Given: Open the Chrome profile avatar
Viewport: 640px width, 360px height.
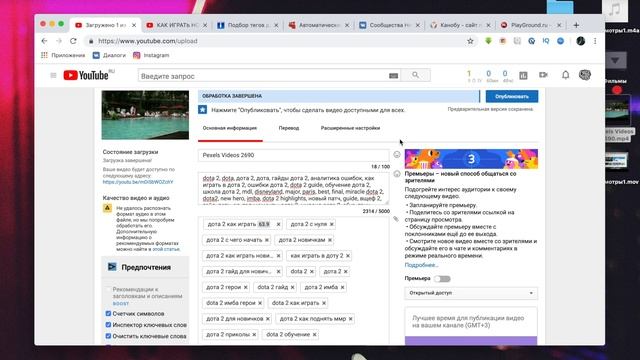Looking at the screenshot, I should coord(580,41).
